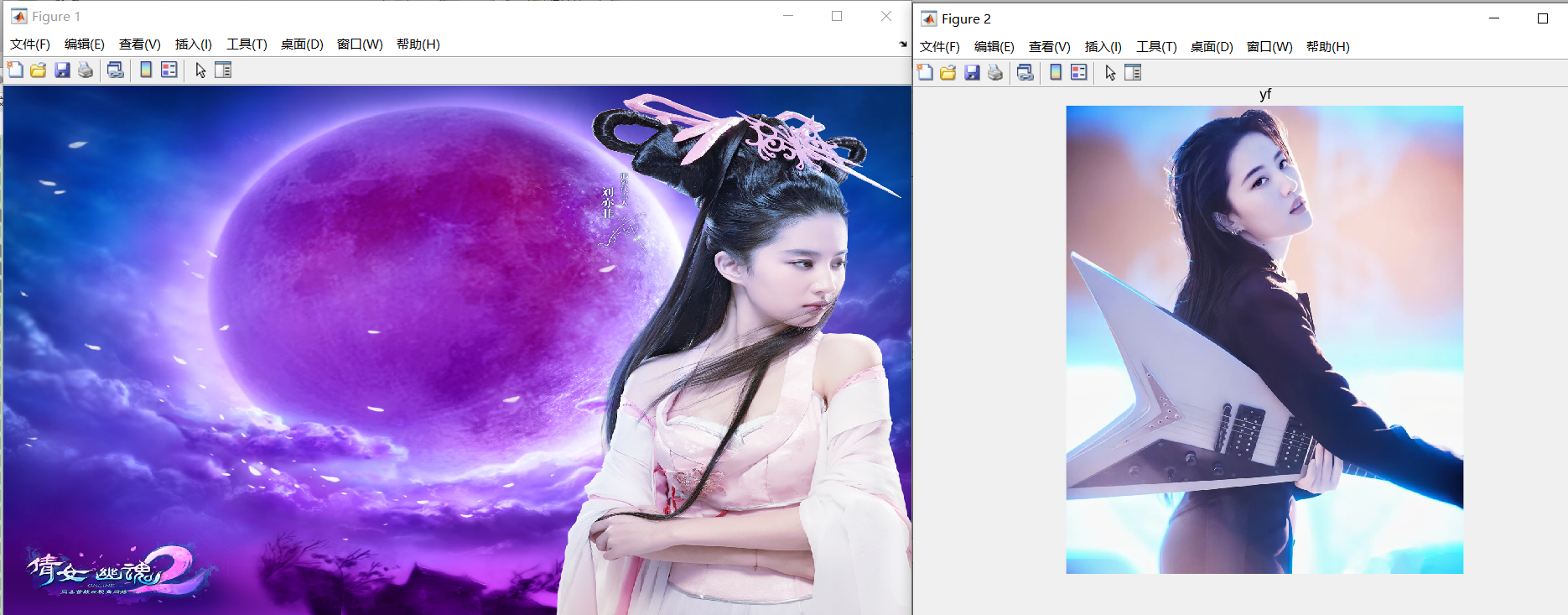Click Link Plot icon in Figure 2 toolbar
This screenshot has height=615, width=1568.
[x=1025, y=72]
